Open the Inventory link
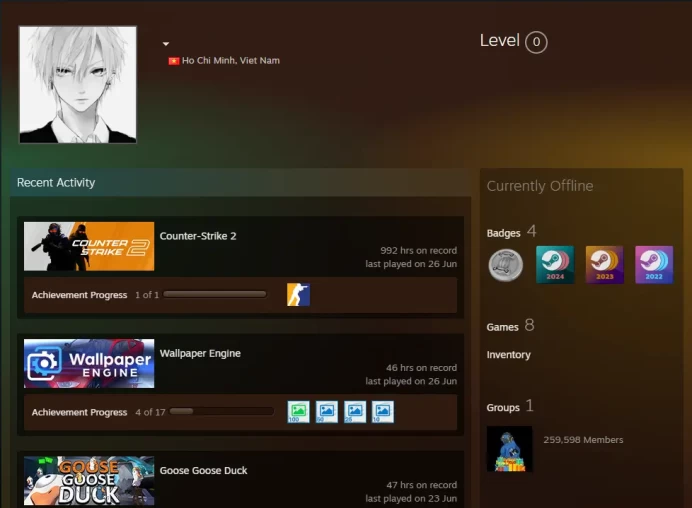692x508 pixels. pyautogui.click(x=508, y=355)
